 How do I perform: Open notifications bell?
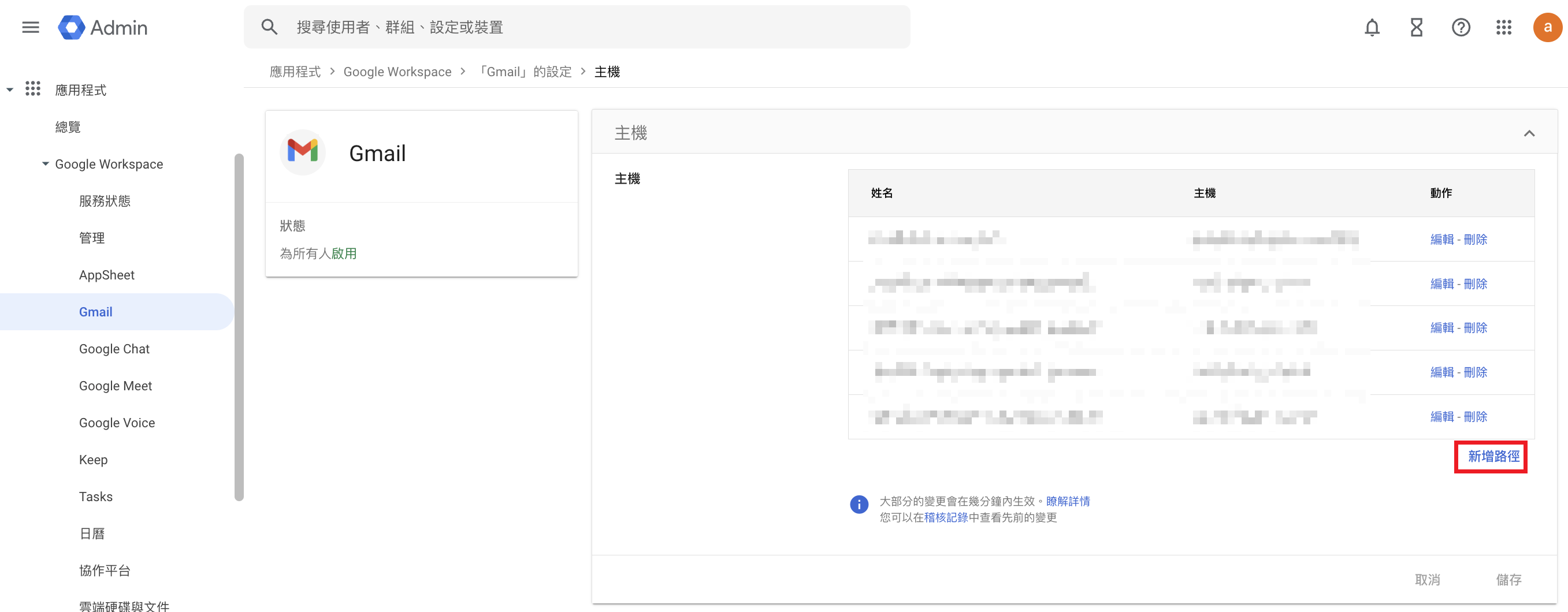[1372, 27]
